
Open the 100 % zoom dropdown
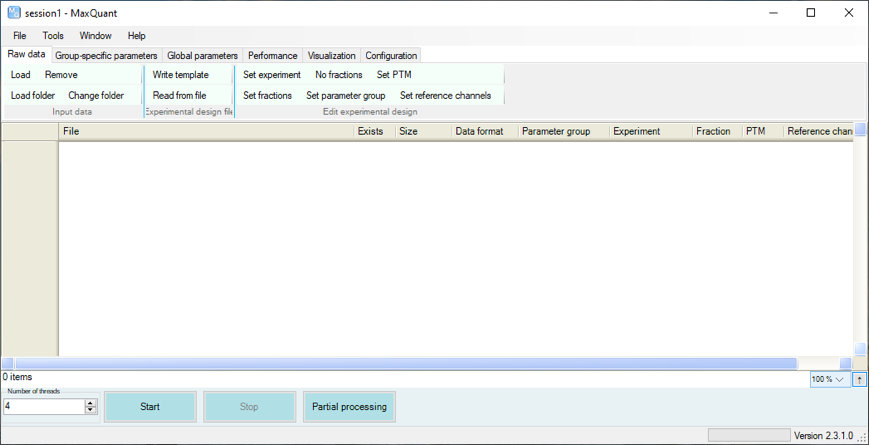pyautogui.click(x=828, y=379)
